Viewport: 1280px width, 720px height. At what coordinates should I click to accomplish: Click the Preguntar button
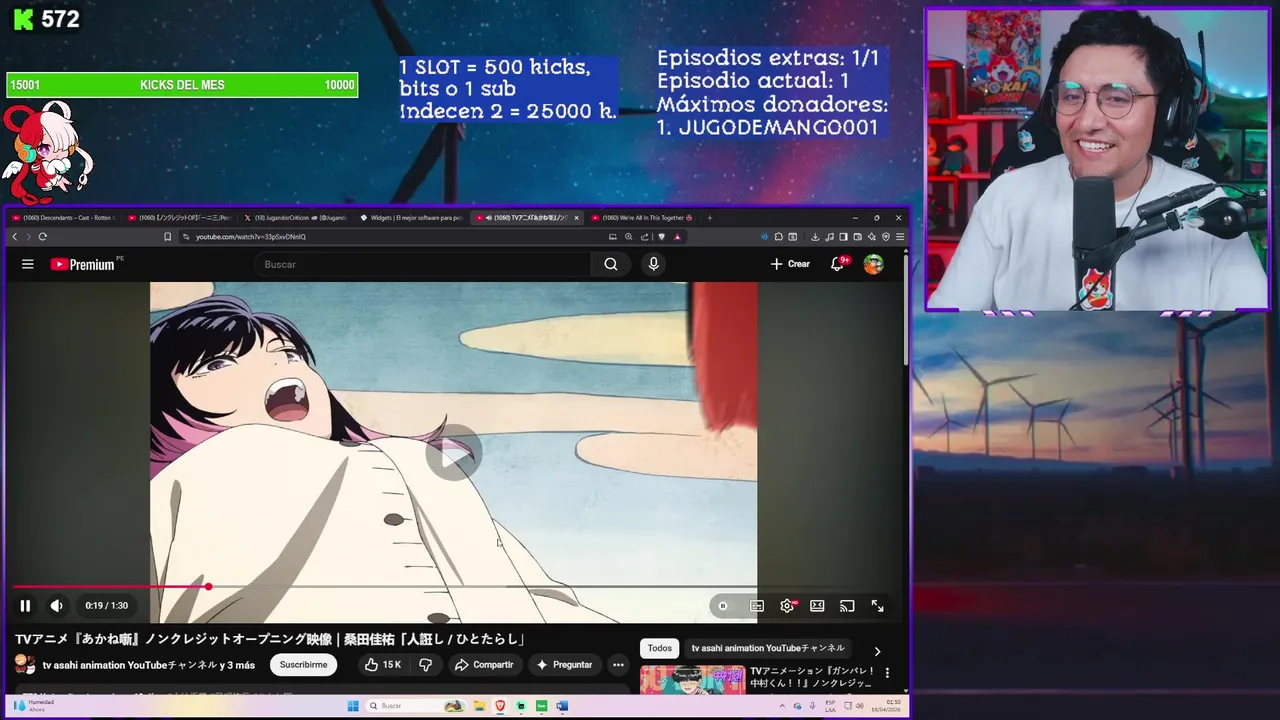coord(564,665)
